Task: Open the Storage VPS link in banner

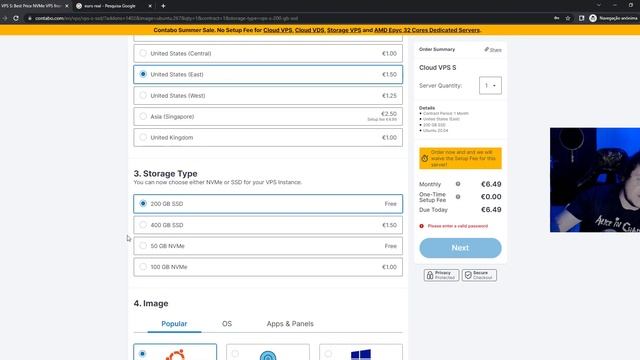Action: (x=344, y=30)
